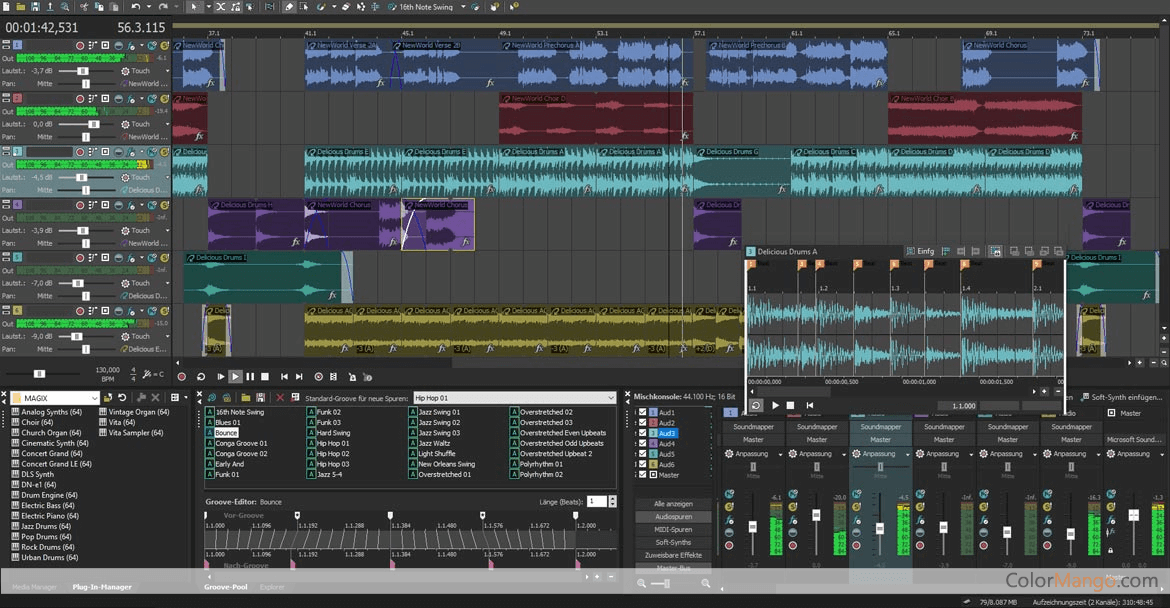Open the Standard-Groove Hip Hop 01 dropdown
The image size is (1170, 608).
click(x=611, y=398)
